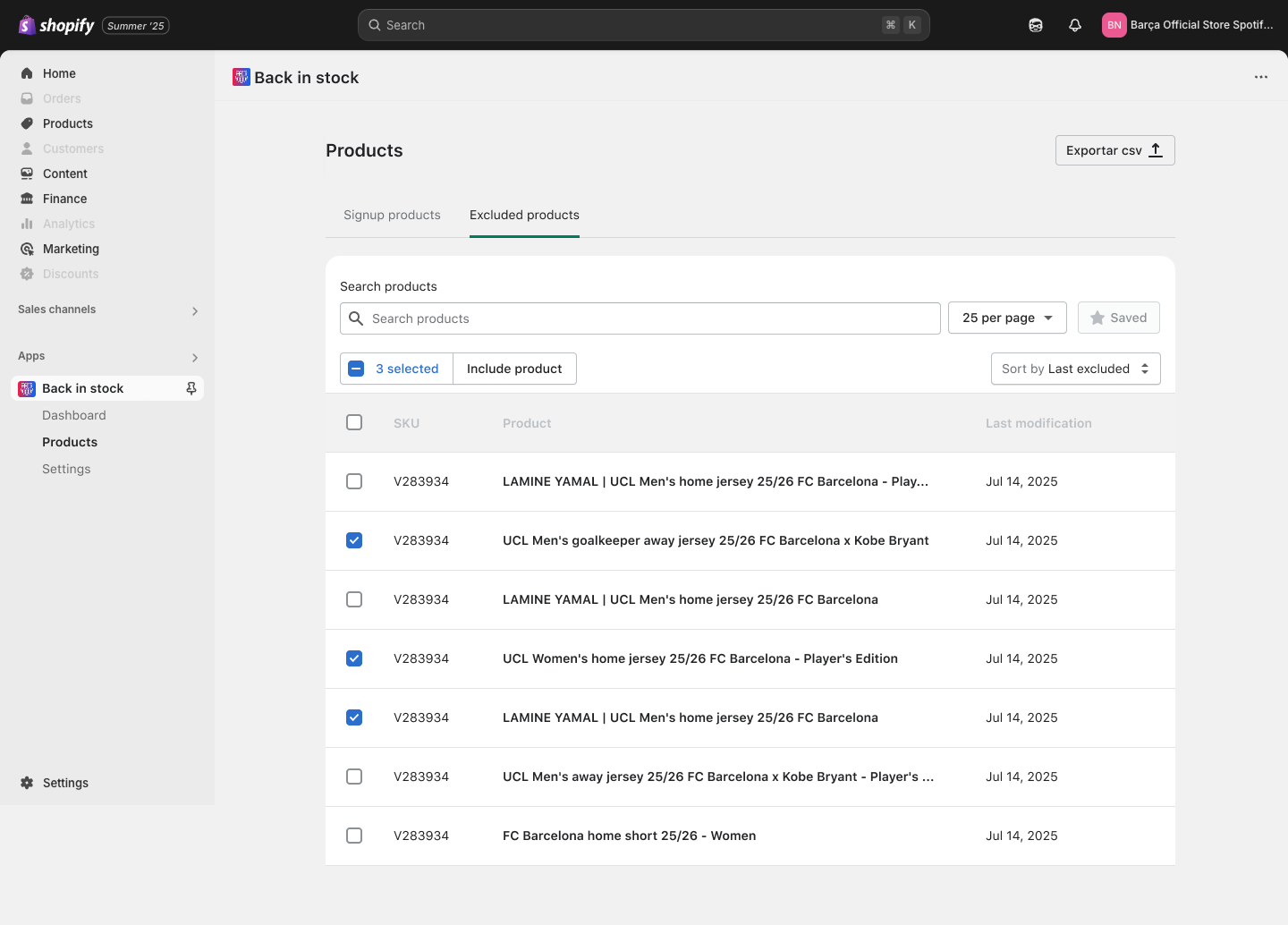The width and height of the screenshot is (1288, 925).
Task: Click the Last modification column header
Action: click(1038, 423)
